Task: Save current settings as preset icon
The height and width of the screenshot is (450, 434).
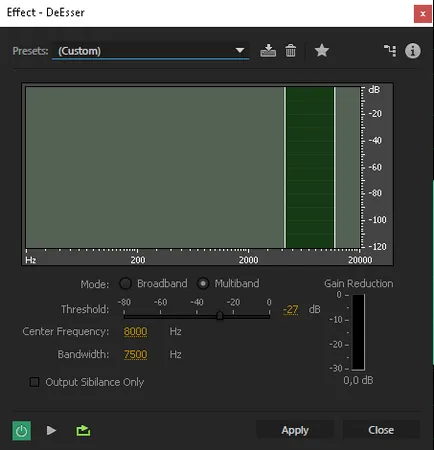Action: (268, 51)
